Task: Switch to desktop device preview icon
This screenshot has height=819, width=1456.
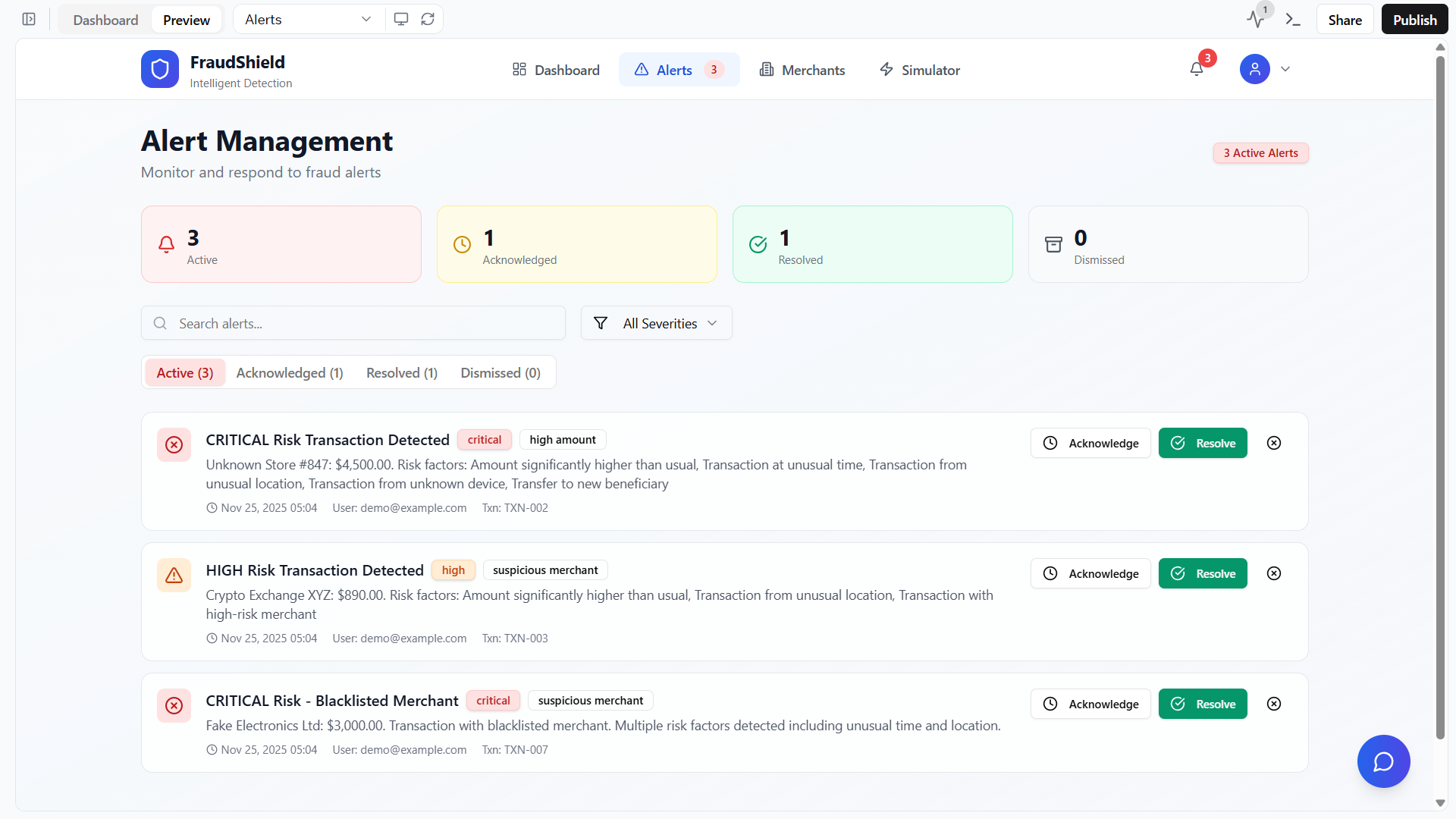Action: pyautogui.click(x=401, y=20)
